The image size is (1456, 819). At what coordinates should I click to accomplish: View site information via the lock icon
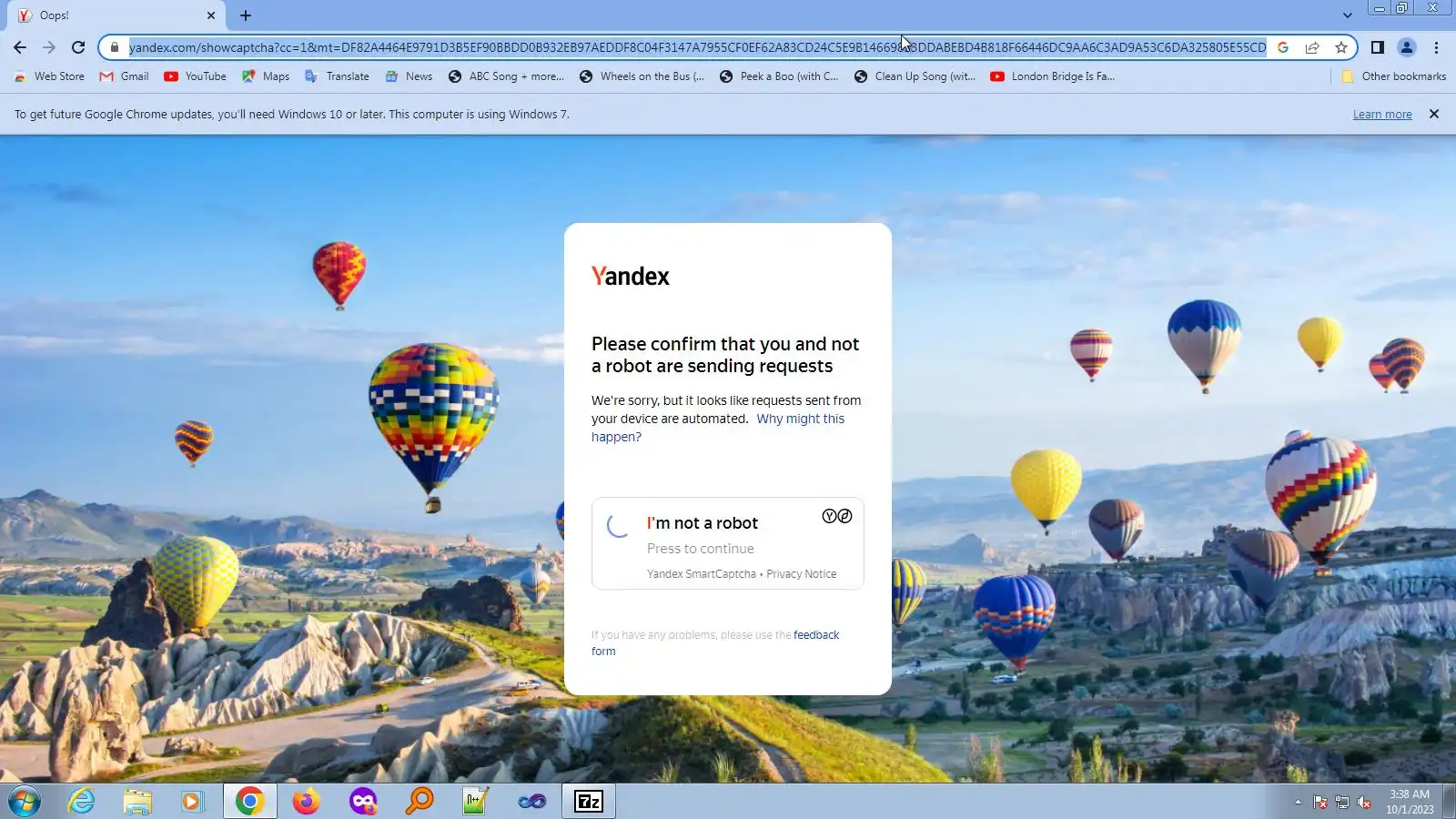[x=115, y=47]
